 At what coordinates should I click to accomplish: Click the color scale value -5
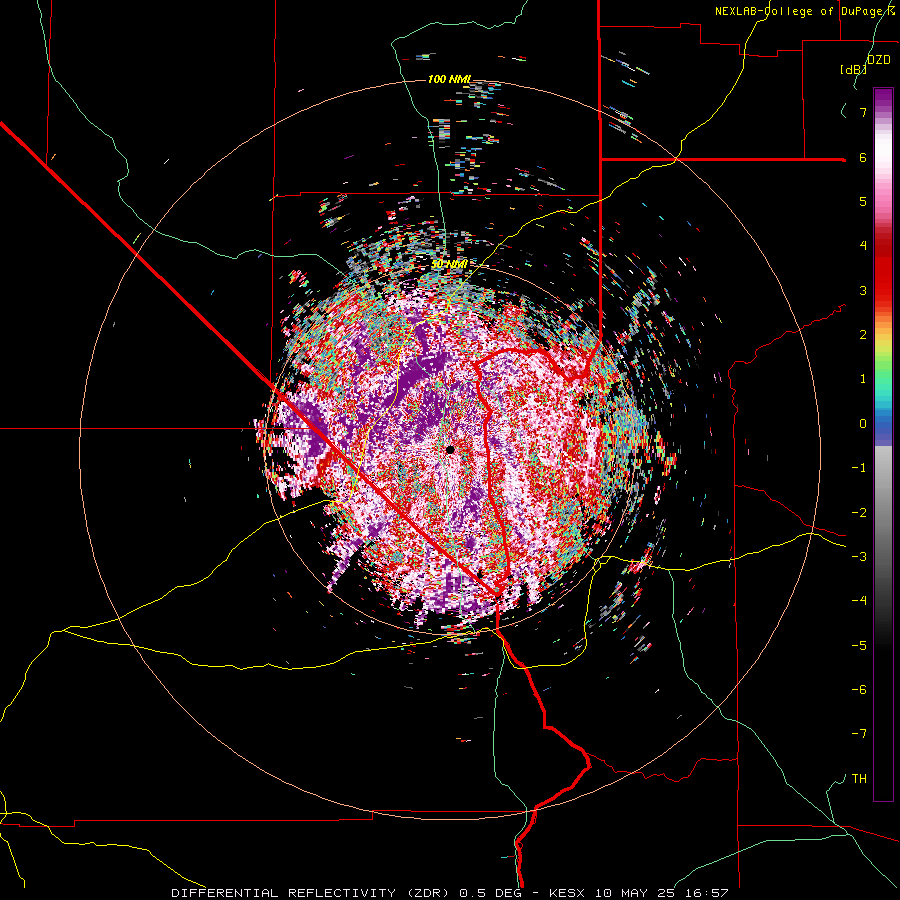859,646
